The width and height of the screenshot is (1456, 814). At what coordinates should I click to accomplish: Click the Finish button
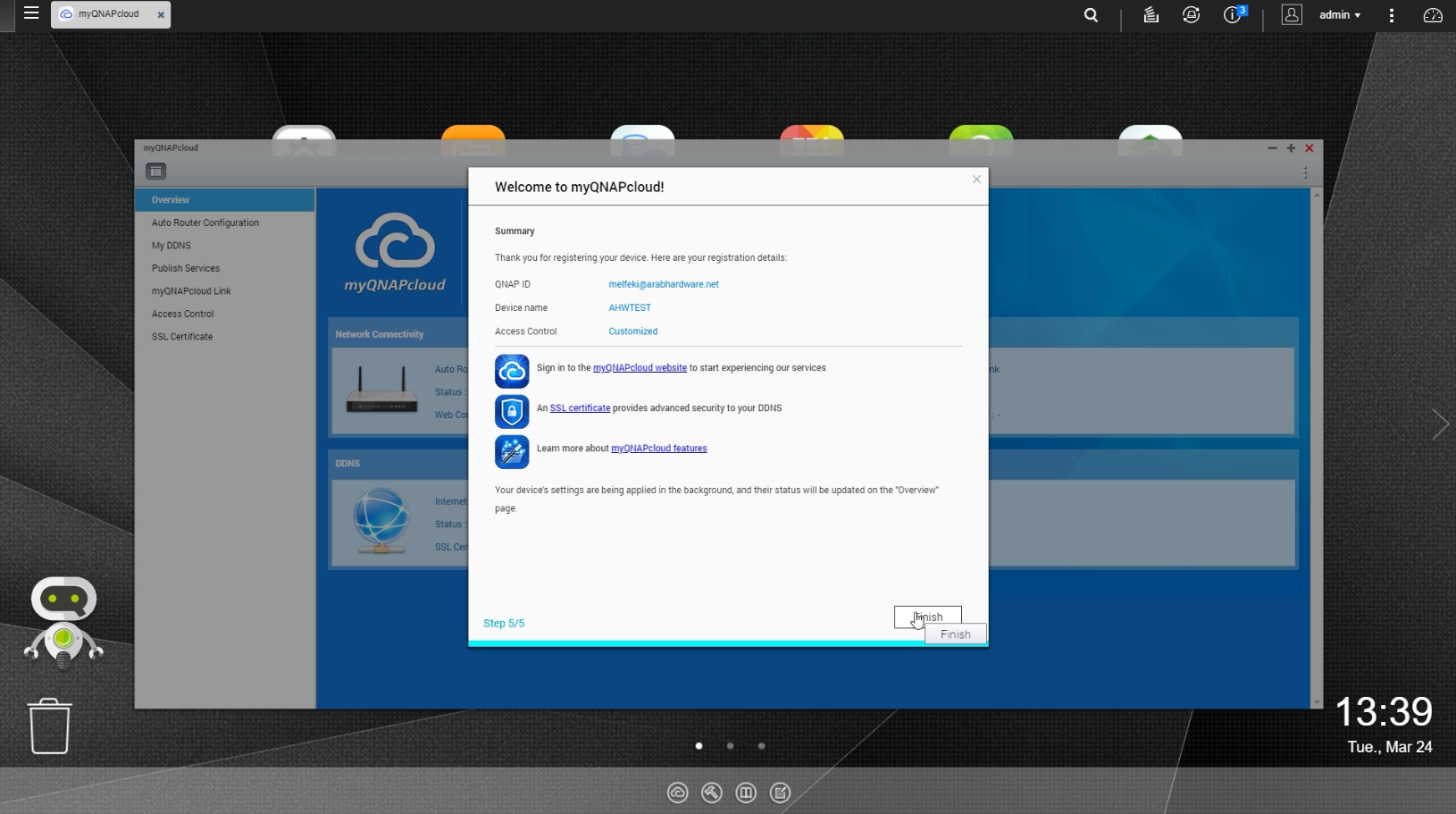pyautogui.click(x=927, y=617)
